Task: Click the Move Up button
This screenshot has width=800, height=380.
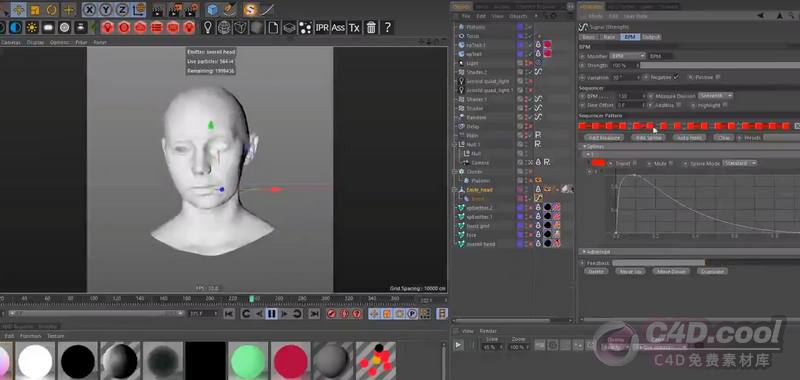Action: [630, 271]
